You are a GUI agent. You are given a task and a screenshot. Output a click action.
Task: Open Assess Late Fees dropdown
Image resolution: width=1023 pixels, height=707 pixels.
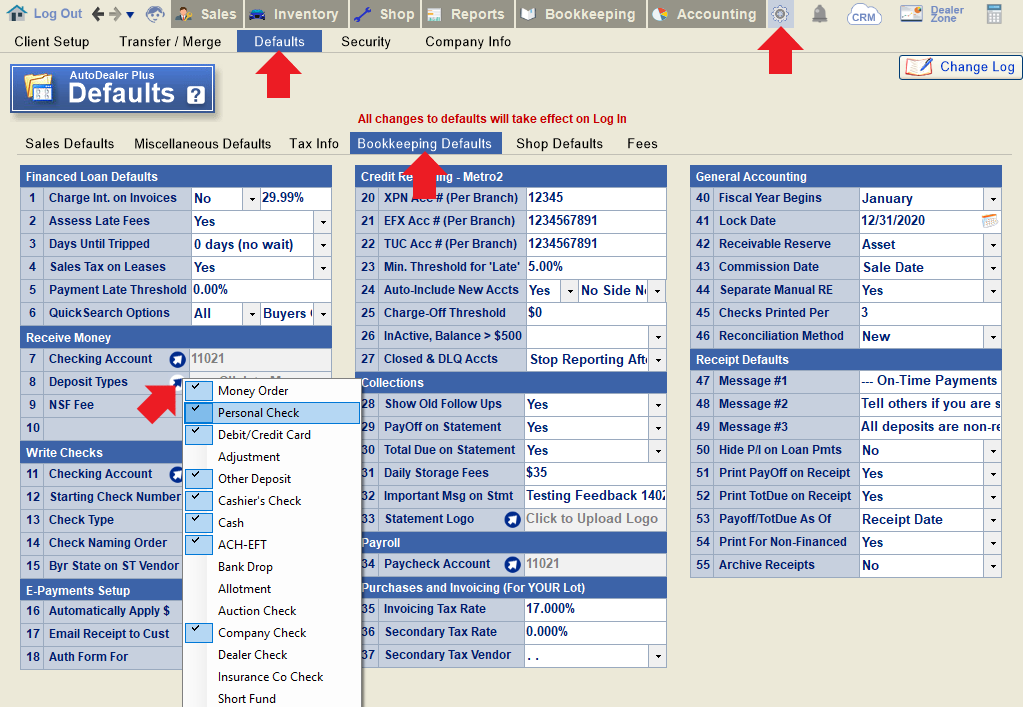323,222
